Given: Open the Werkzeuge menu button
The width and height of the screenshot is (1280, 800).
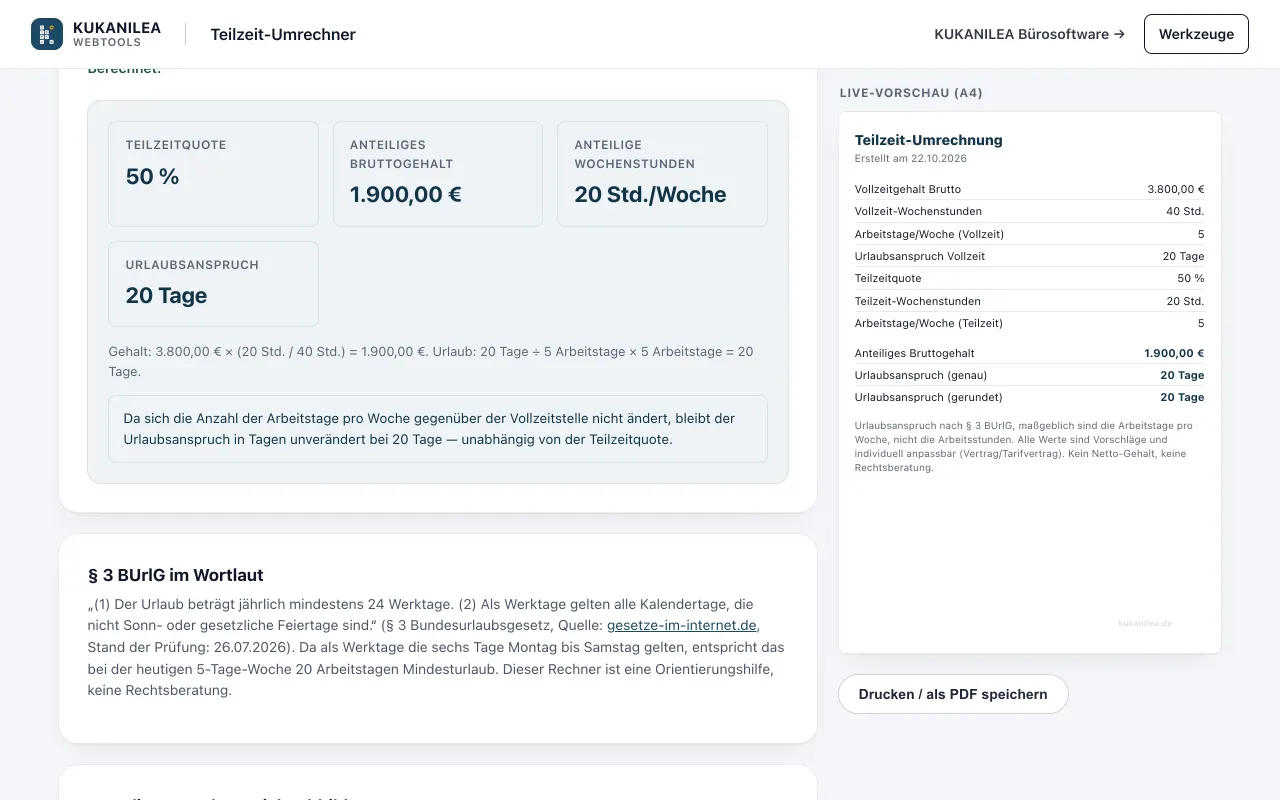Looking at the screenshot, I should [1196, 34].
